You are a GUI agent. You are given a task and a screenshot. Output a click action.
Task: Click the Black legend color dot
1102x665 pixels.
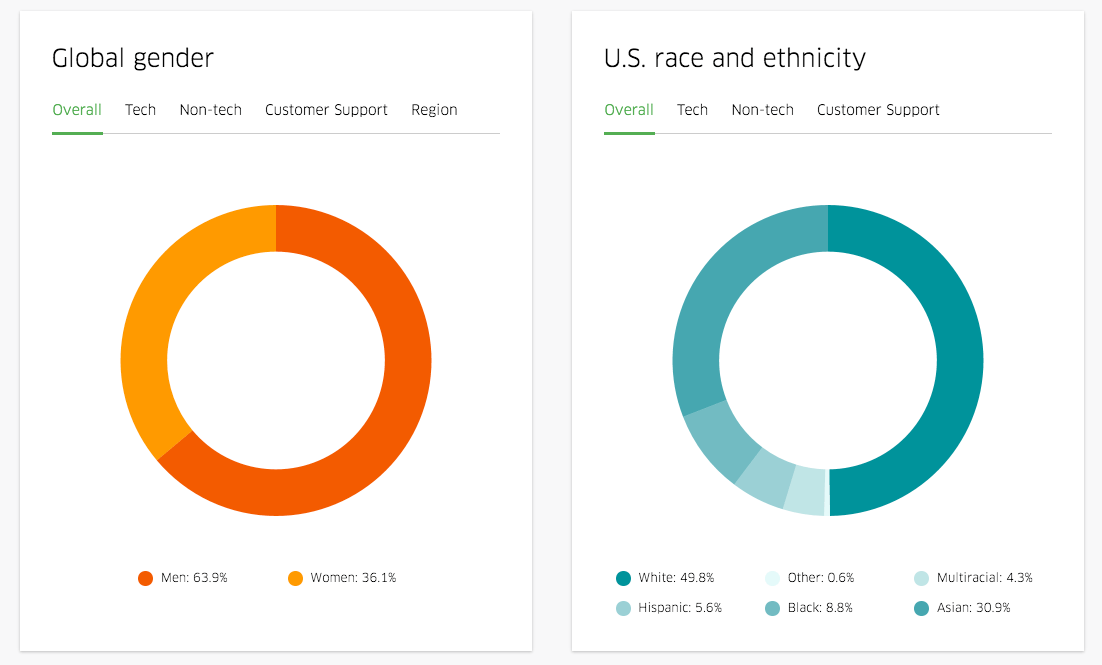(772, 608)
